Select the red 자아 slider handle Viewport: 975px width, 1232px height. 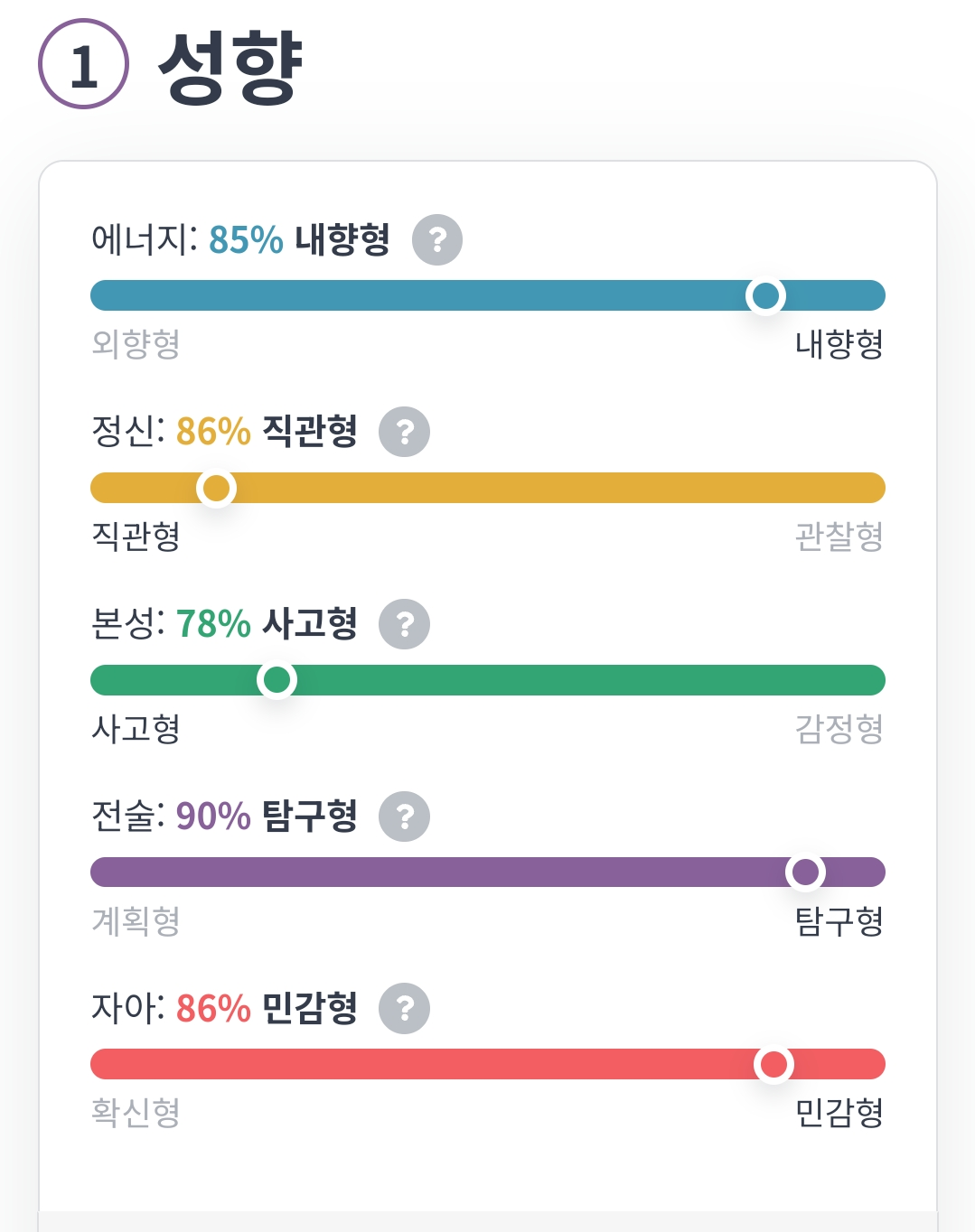pyautogui.click(x=773, y=1064)
